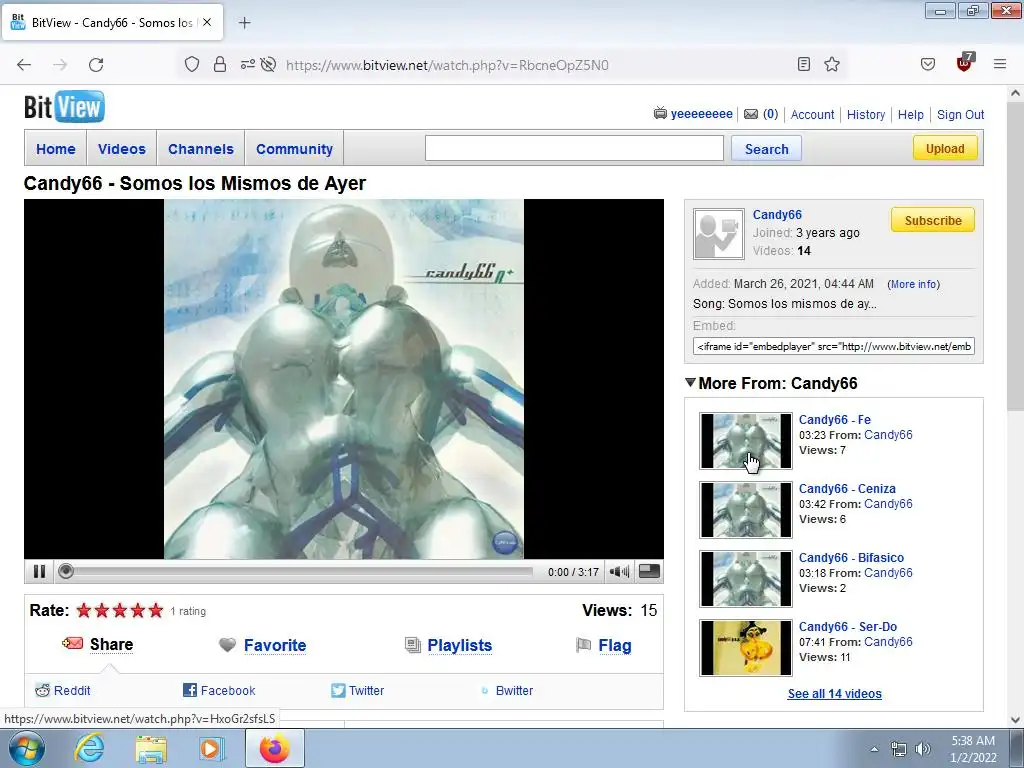The height and width of the screenshot is (768, 1024).
Task: Click the padlock site security icon
Action: click(x=220, y=64)
